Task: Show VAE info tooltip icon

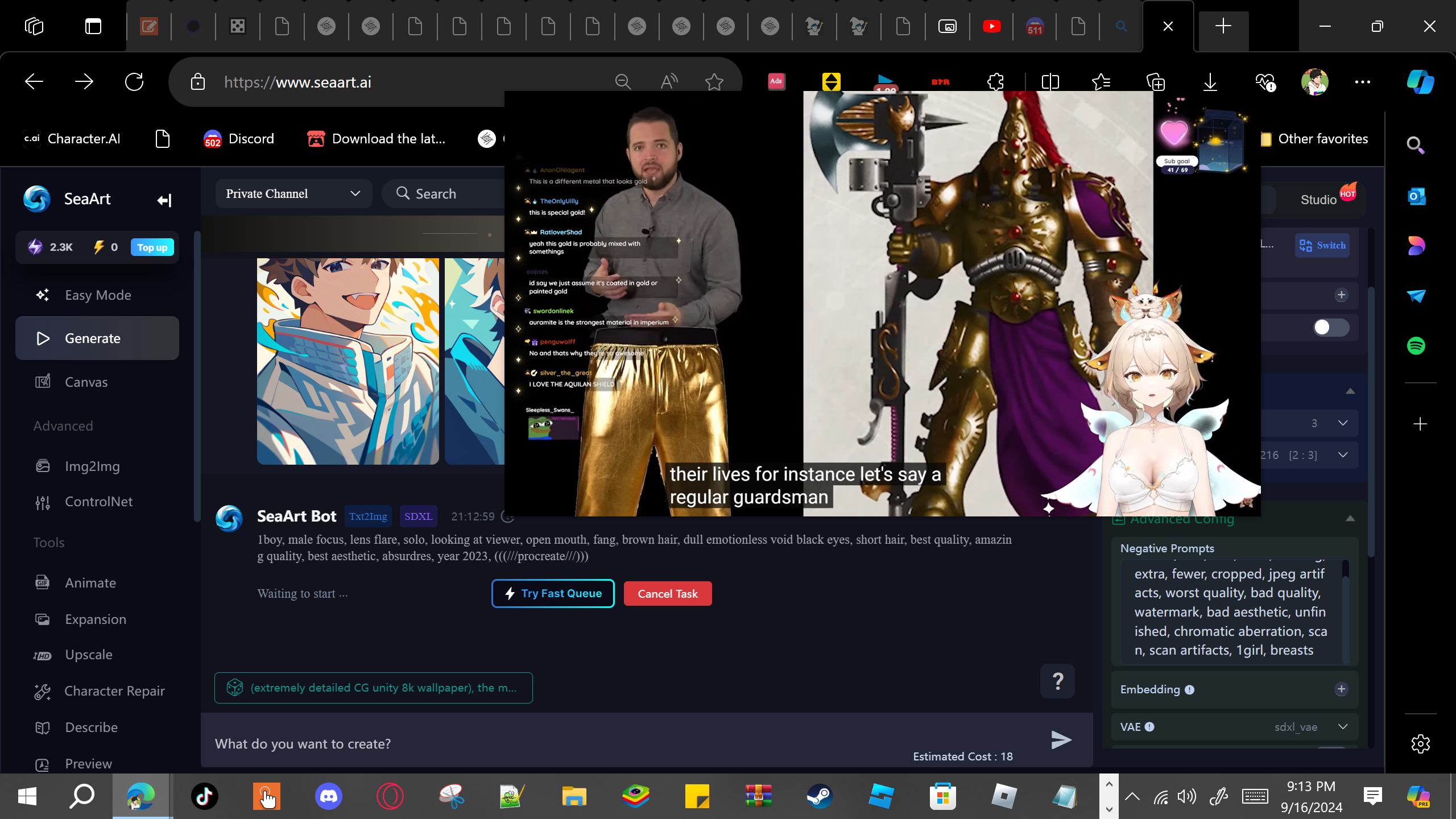Action: point(1149,727)
